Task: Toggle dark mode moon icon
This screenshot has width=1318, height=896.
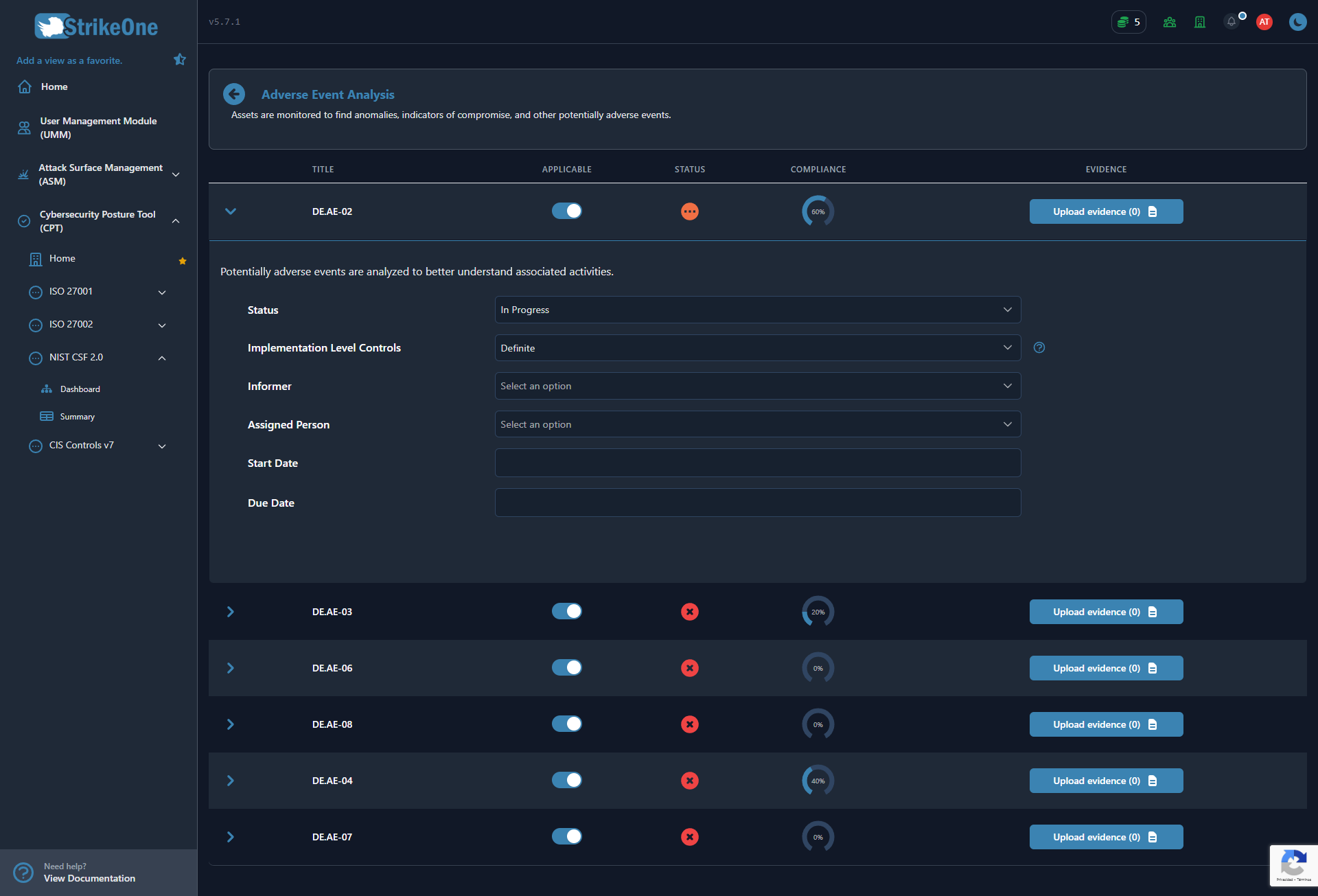Action: (1297, 22)
